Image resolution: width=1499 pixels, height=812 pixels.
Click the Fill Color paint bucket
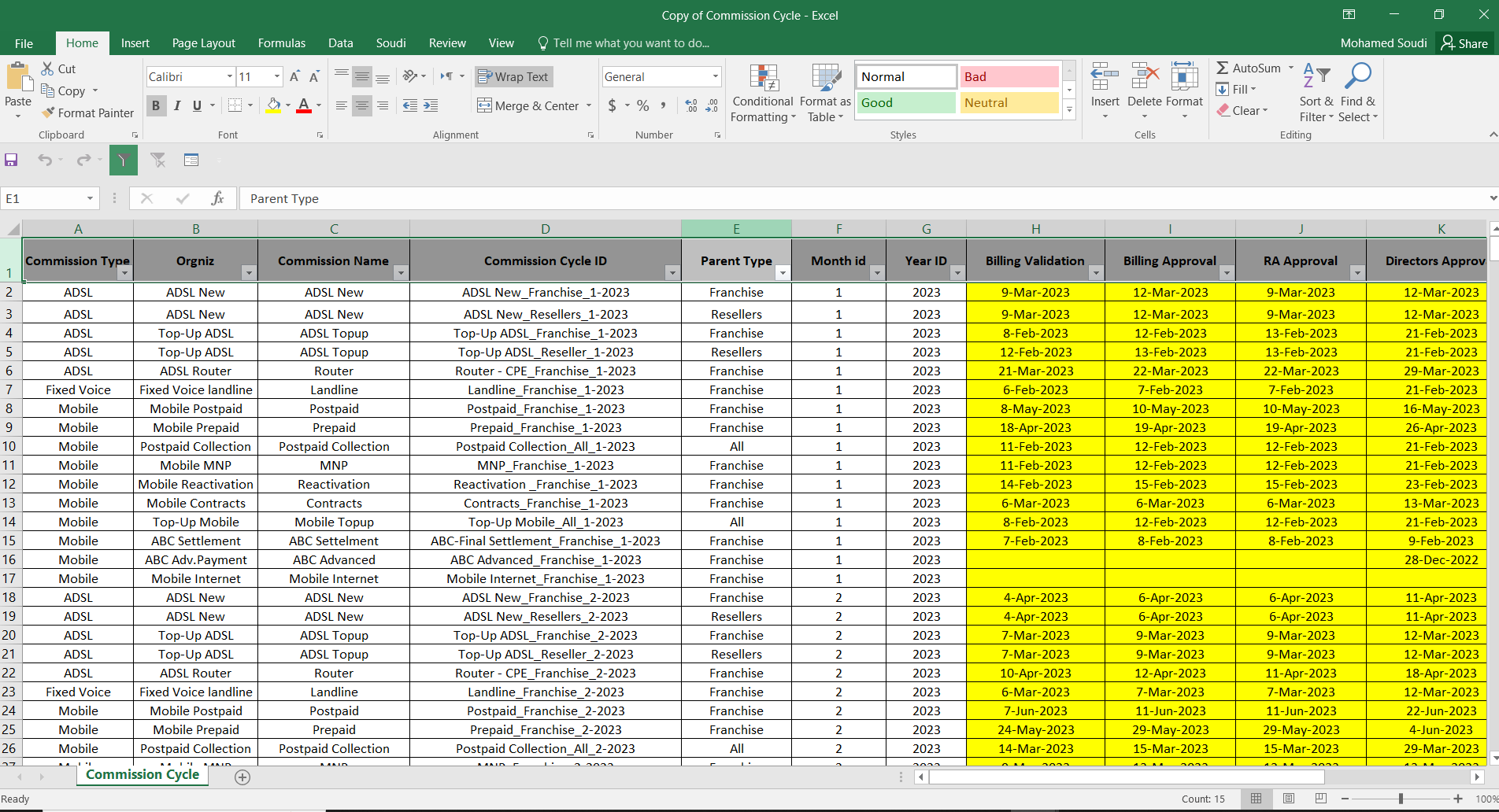click(x=273, y=105)
